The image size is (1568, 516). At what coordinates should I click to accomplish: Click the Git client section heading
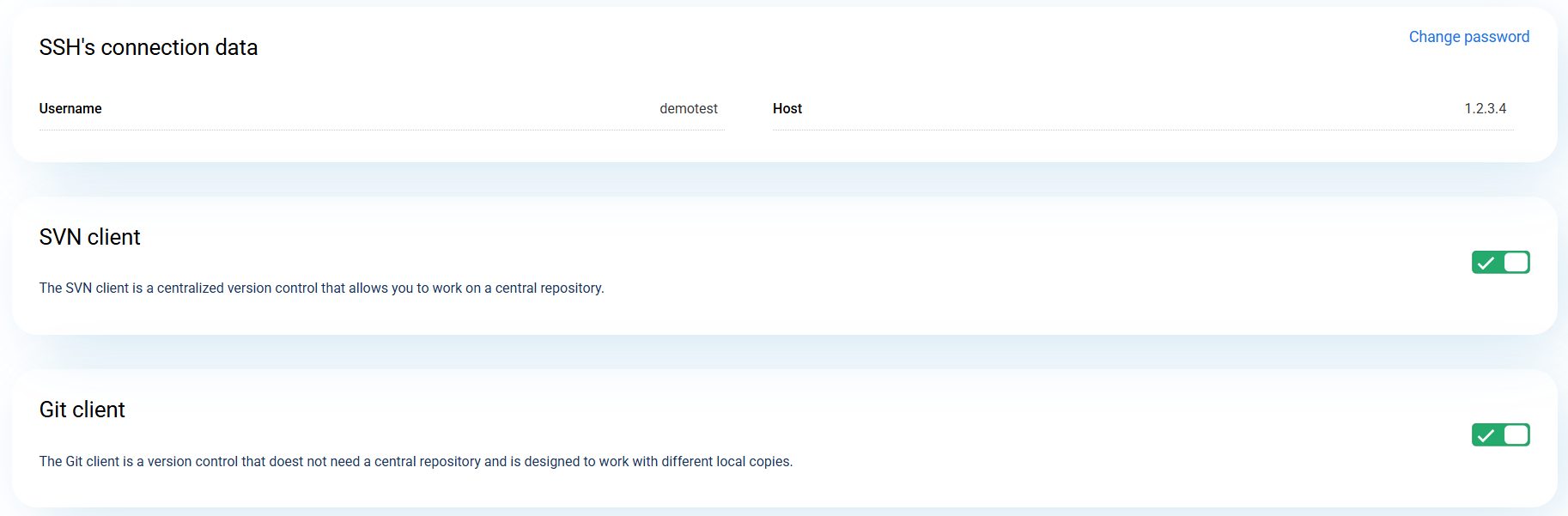click(x=82, y=410)
